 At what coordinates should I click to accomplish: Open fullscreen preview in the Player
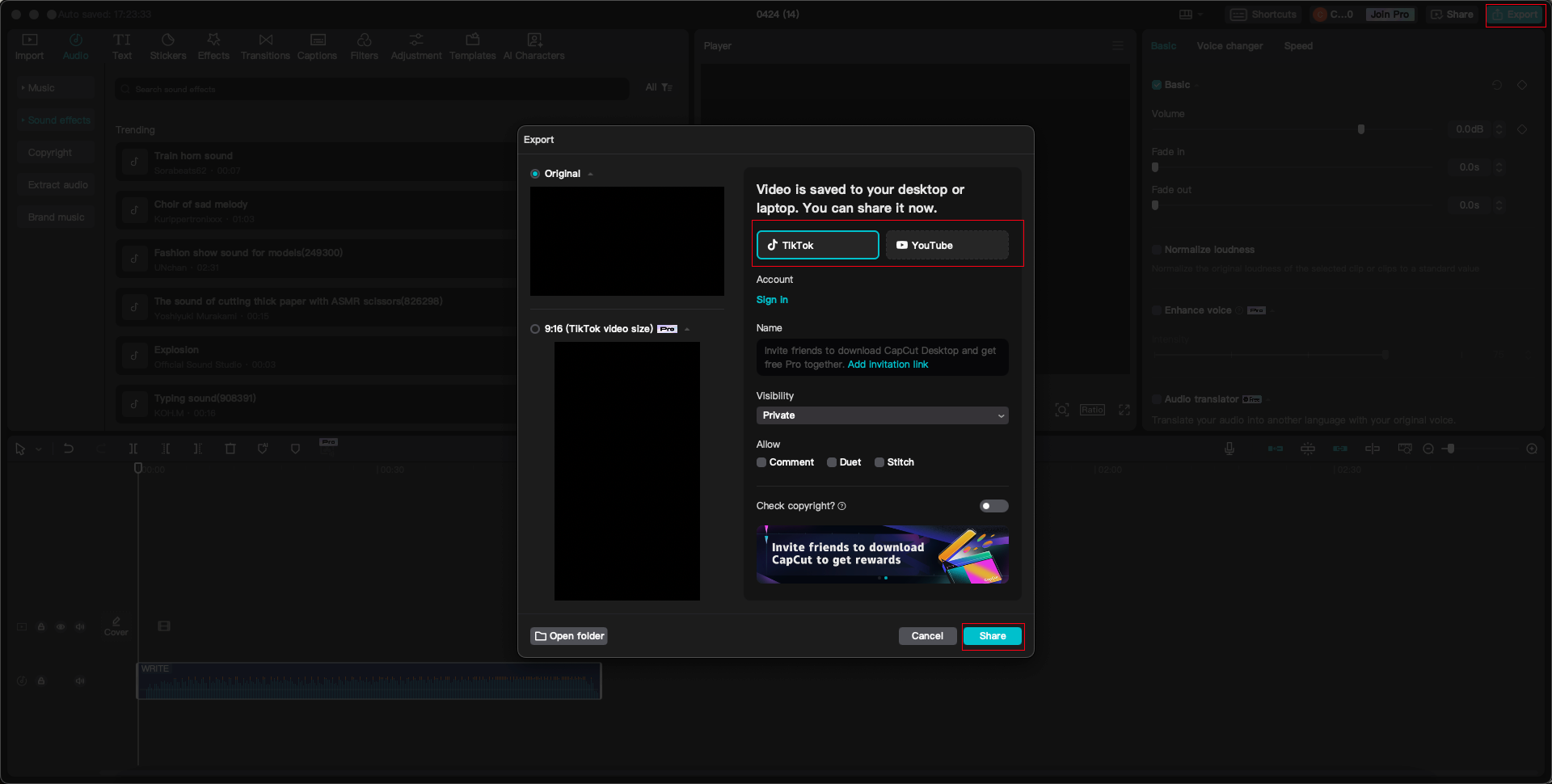pyautogui.click(x=1124, y=410)
